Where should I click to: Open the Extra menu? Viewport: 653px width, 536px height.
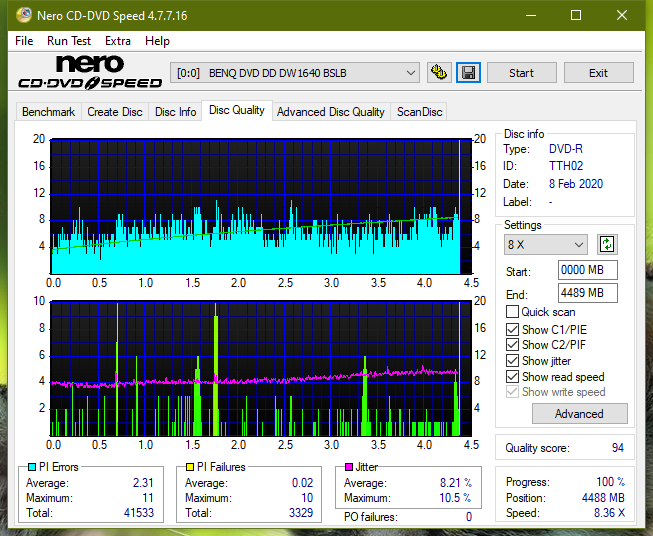coord(118,41)
